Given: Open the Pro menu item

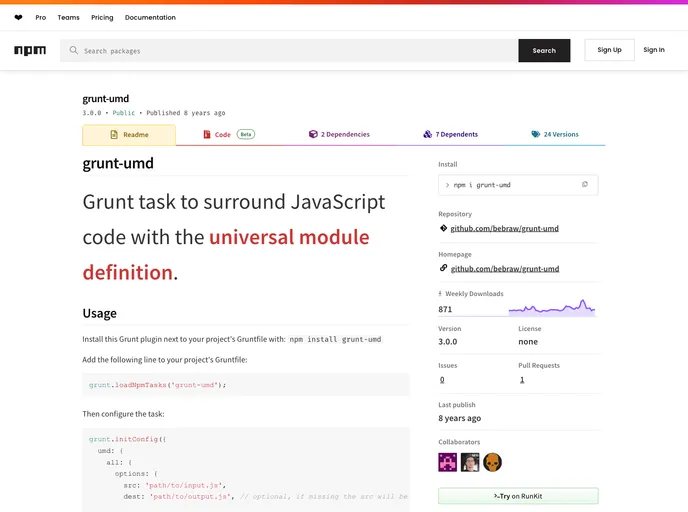Looking at the screenshot, I should (x=41, y=18).
